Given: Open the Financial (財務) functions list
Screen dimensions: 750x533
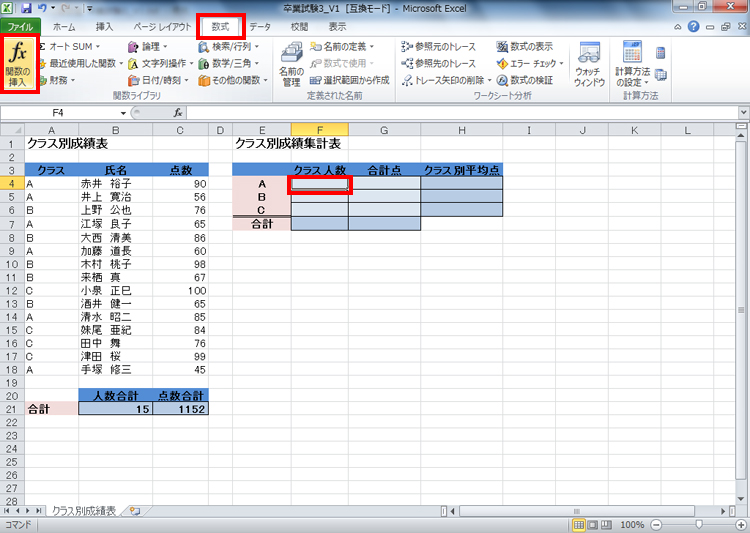Looking at the screenshot, I should 57,80.
